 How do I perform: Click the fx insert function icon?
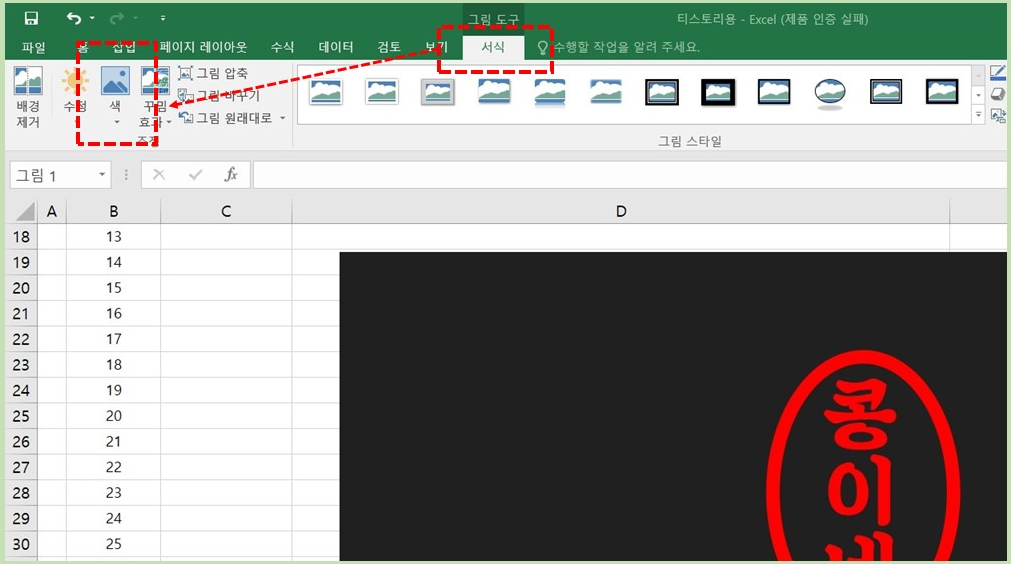click(x=231, y=175)
